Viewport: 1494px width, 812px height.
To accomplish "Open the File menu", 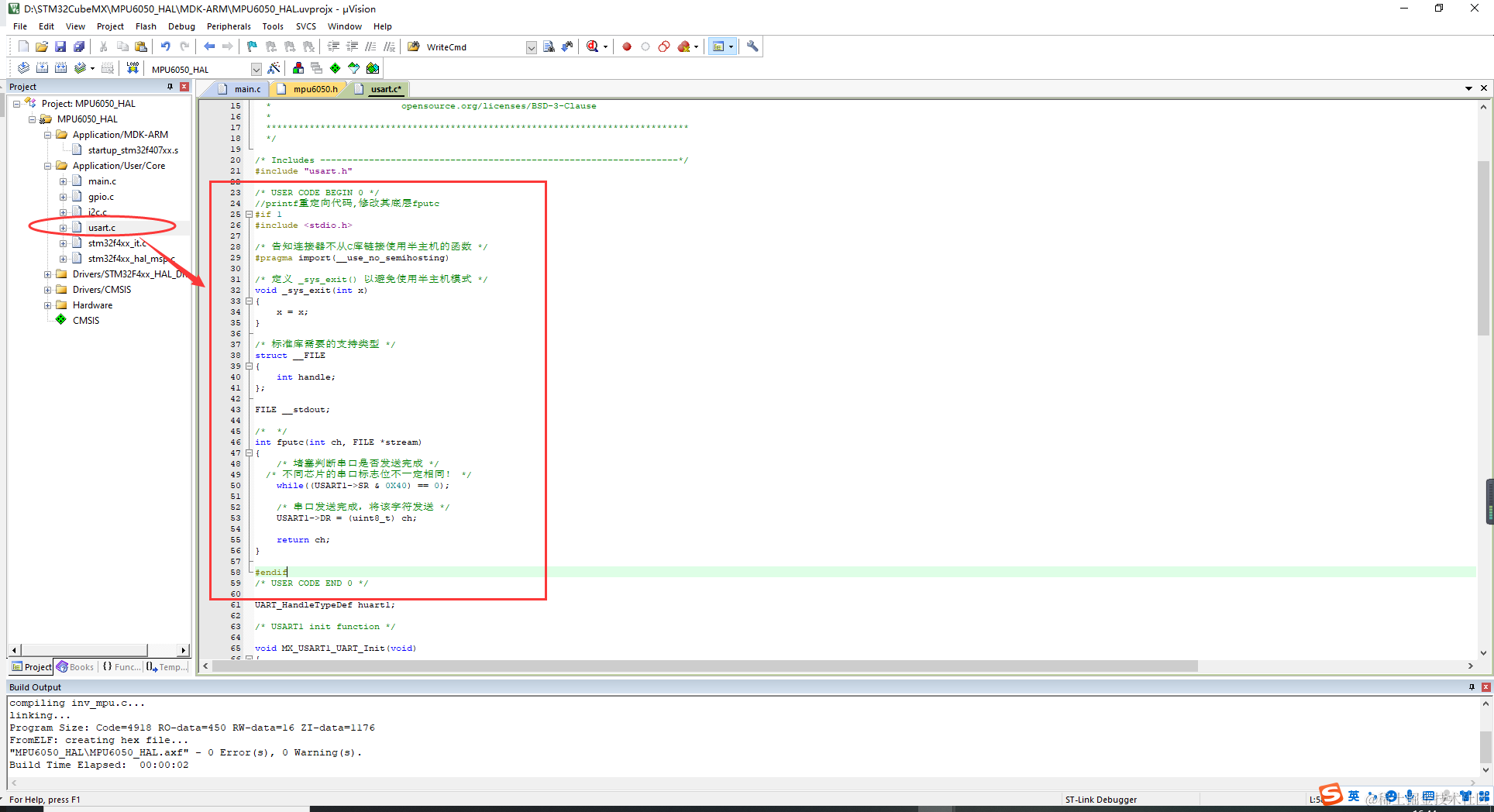I will [x=20, y=26].
